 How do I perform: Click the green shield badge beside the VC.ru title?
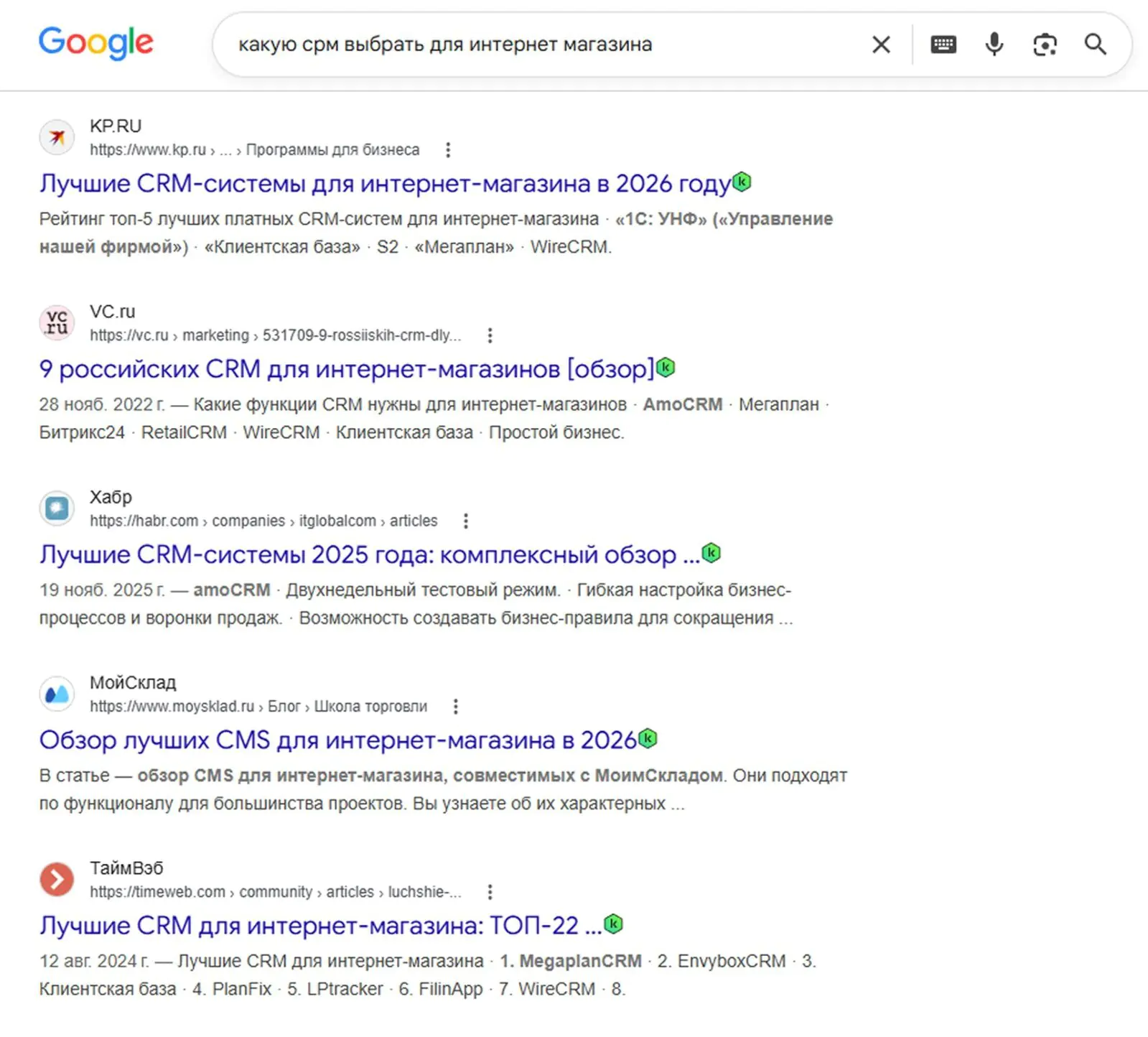click(666, 368)
